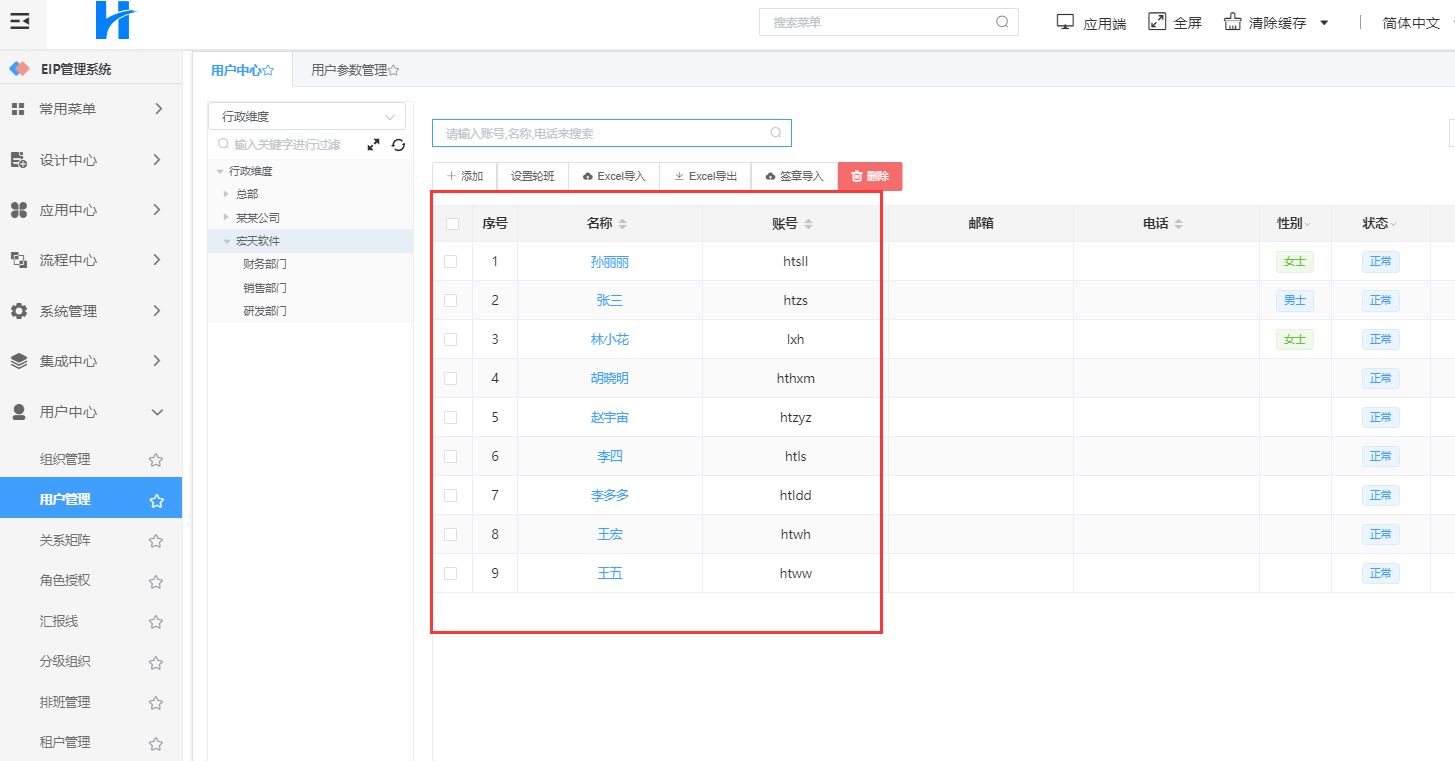This screenshot has height=761, width=1455.
Task: Open the 行政维度 dimension dropdown
Action: 306,117
